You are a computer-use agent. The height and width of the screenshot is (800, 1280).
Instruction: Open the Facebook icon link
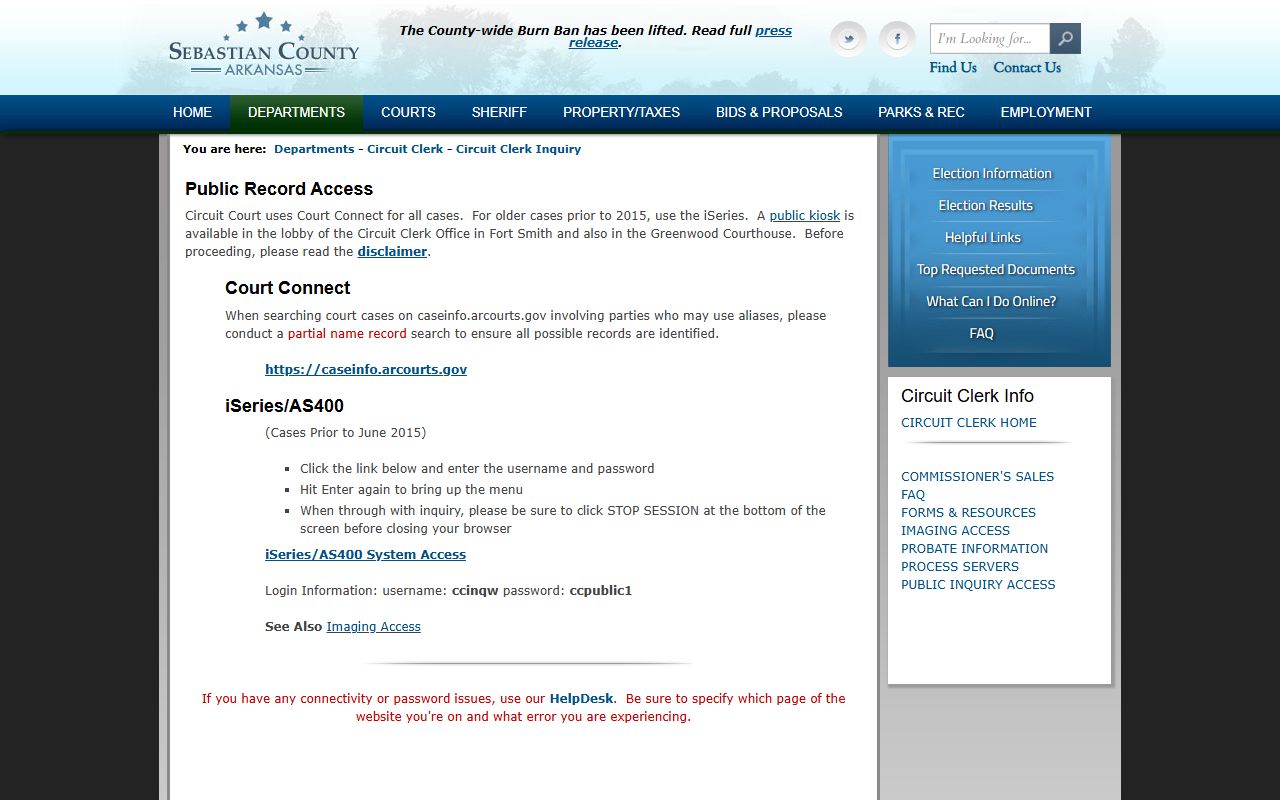[x=897, y=39]
